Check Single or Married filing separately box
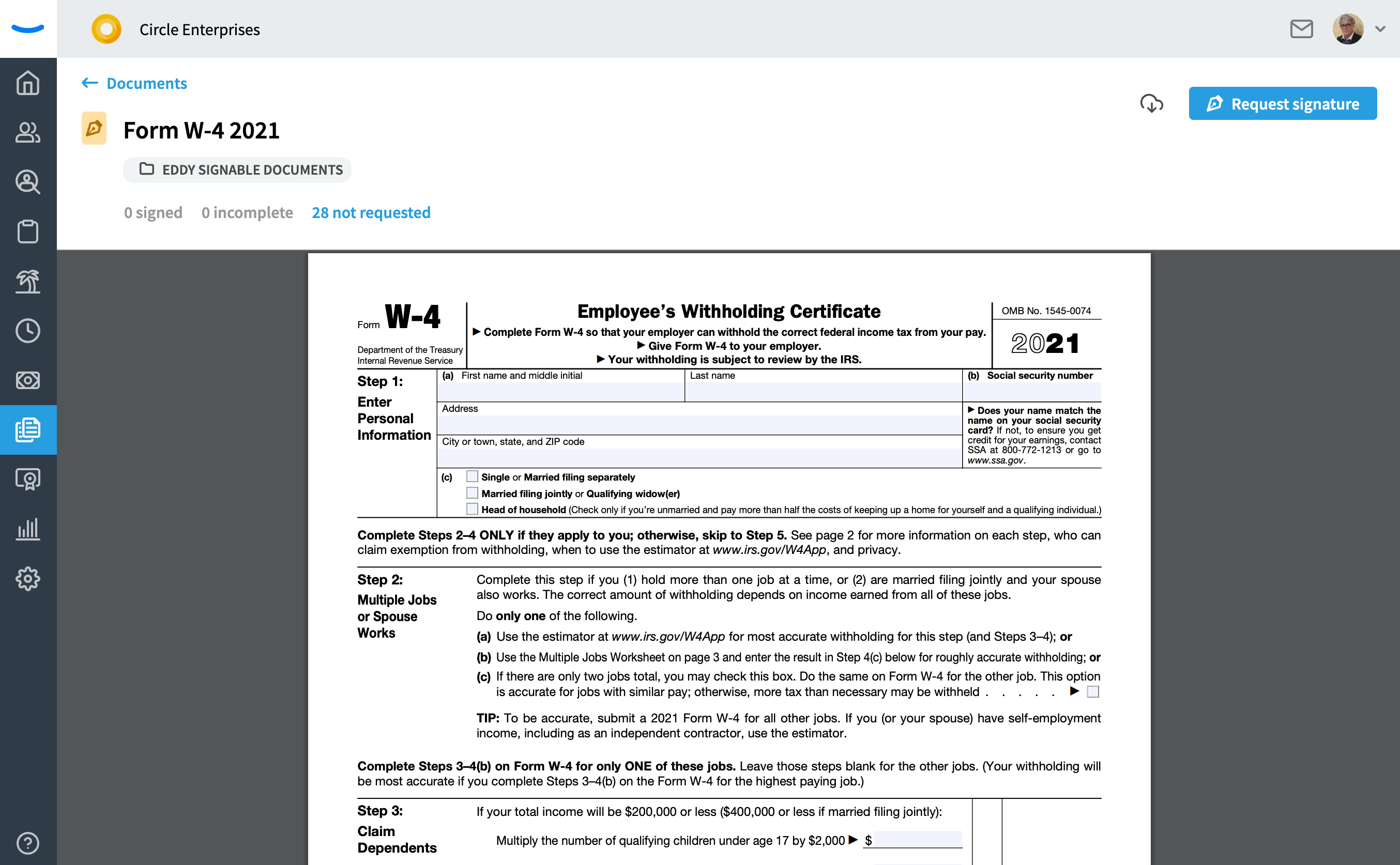Image resolution: width=1400 pixels, height=865 pixels. point(471,476)
